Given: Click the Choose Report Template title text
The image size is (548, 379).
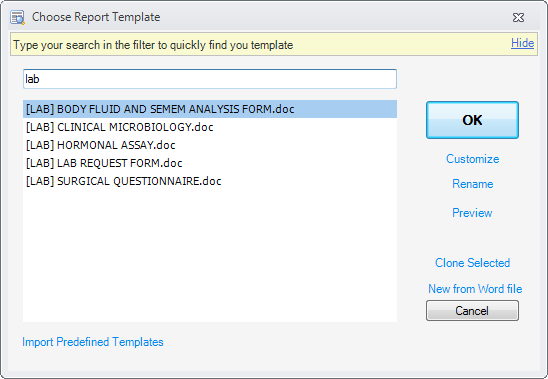Looking at the screenshot, I should coord(96,17).
